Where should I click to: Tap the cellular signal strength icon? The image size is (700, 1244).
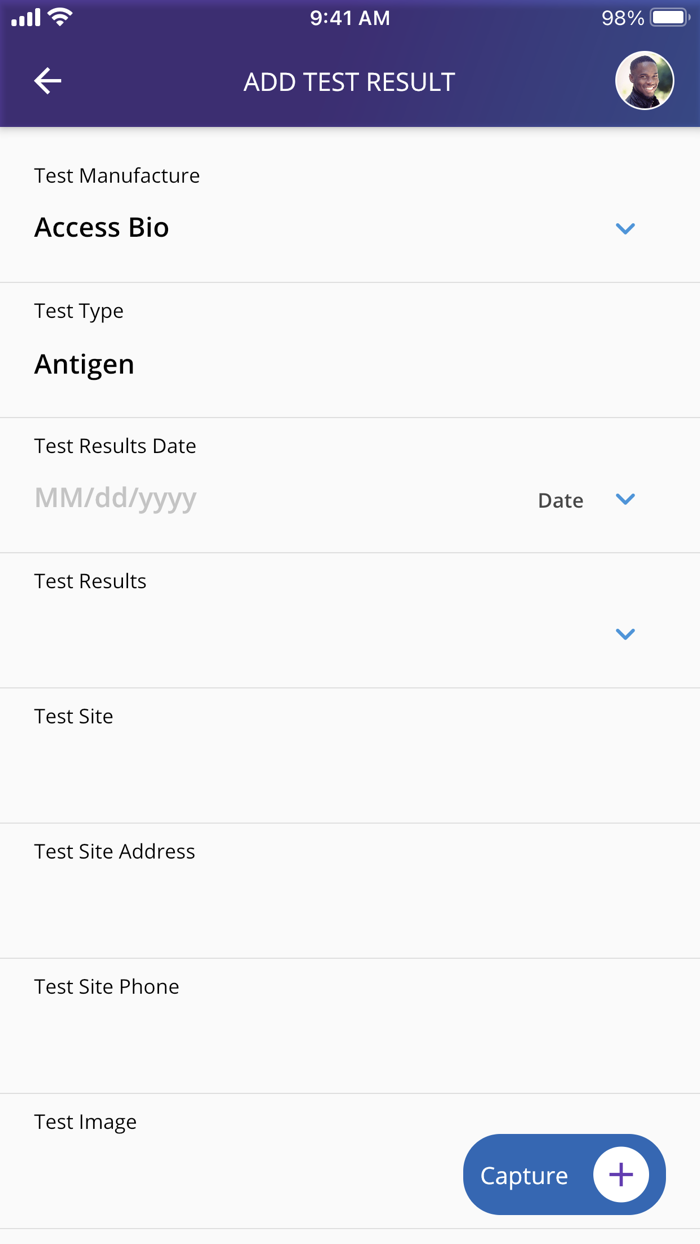tap(26, 16)
